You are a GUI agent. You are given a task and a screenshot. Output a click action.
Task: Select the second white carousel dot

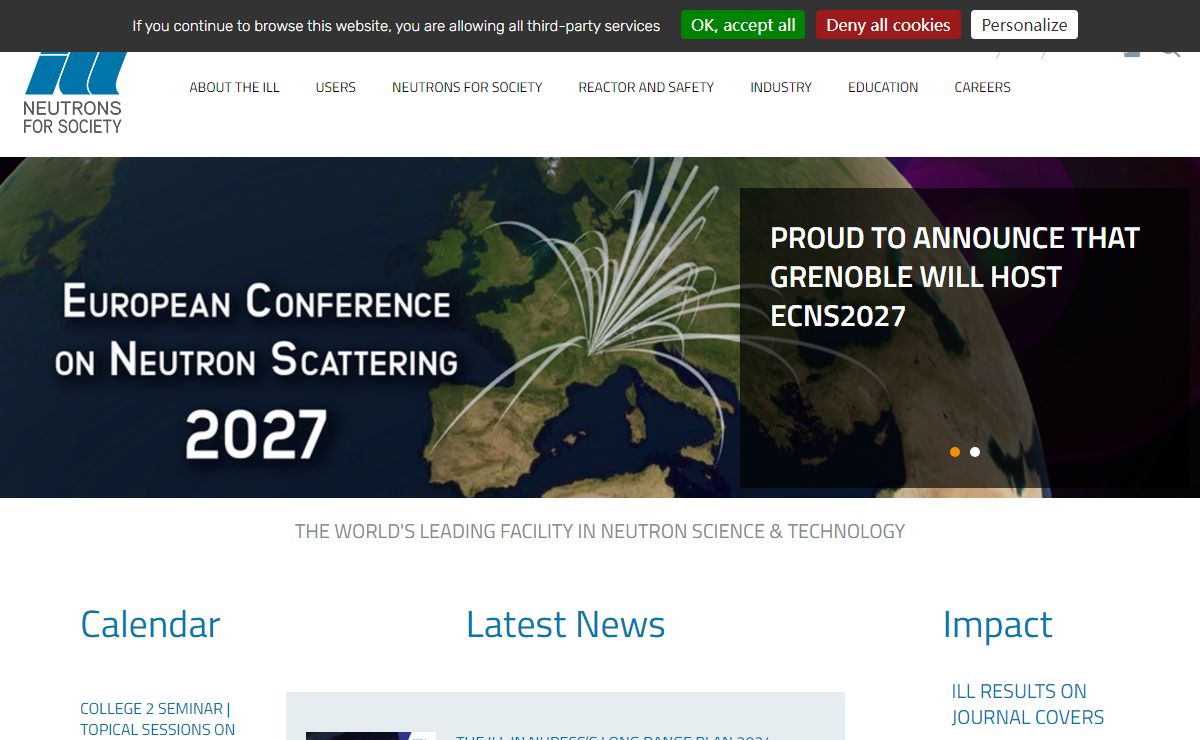[x=975, y=452]
